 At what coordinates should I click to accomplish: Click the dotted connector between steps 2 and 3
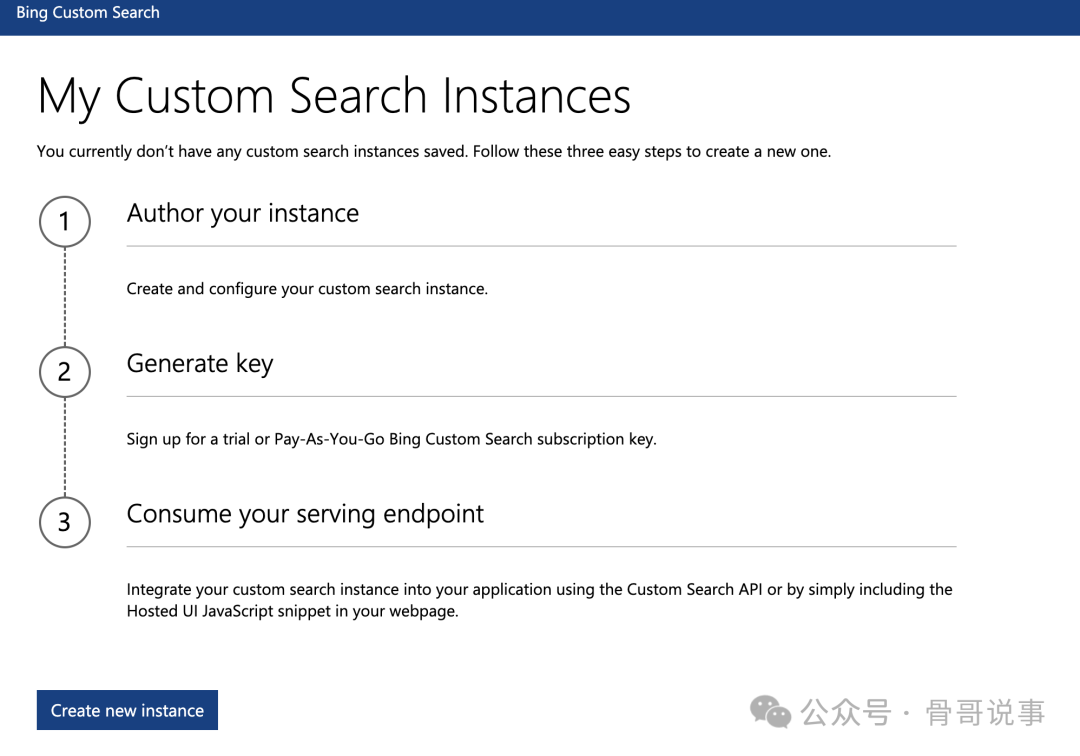point(65,447)
